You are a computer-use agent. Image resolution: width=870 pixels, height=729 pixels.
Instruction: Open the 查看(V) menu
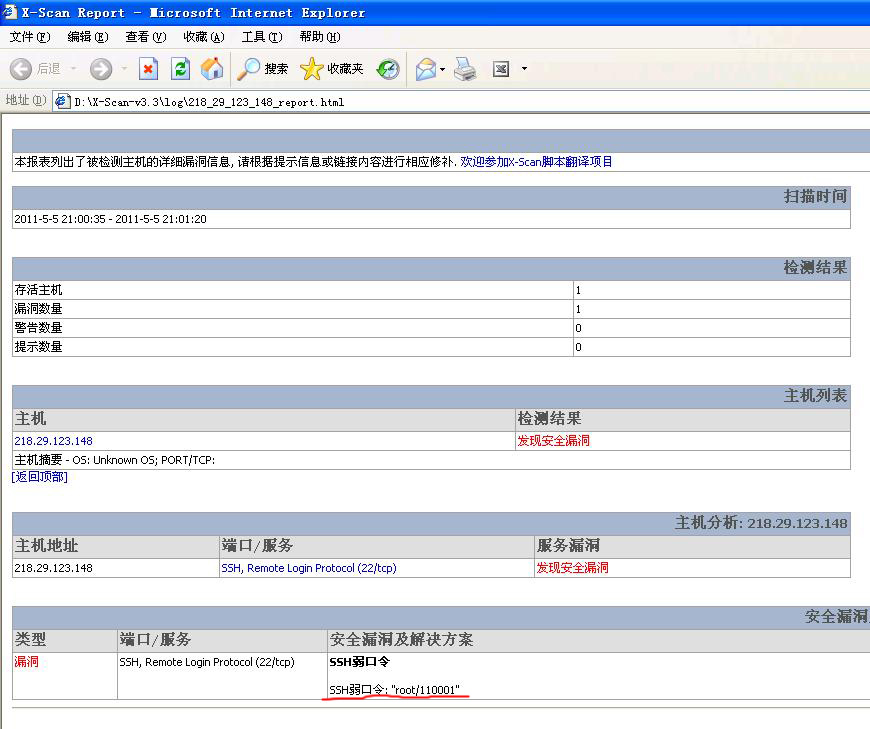[x=145, y=37]
